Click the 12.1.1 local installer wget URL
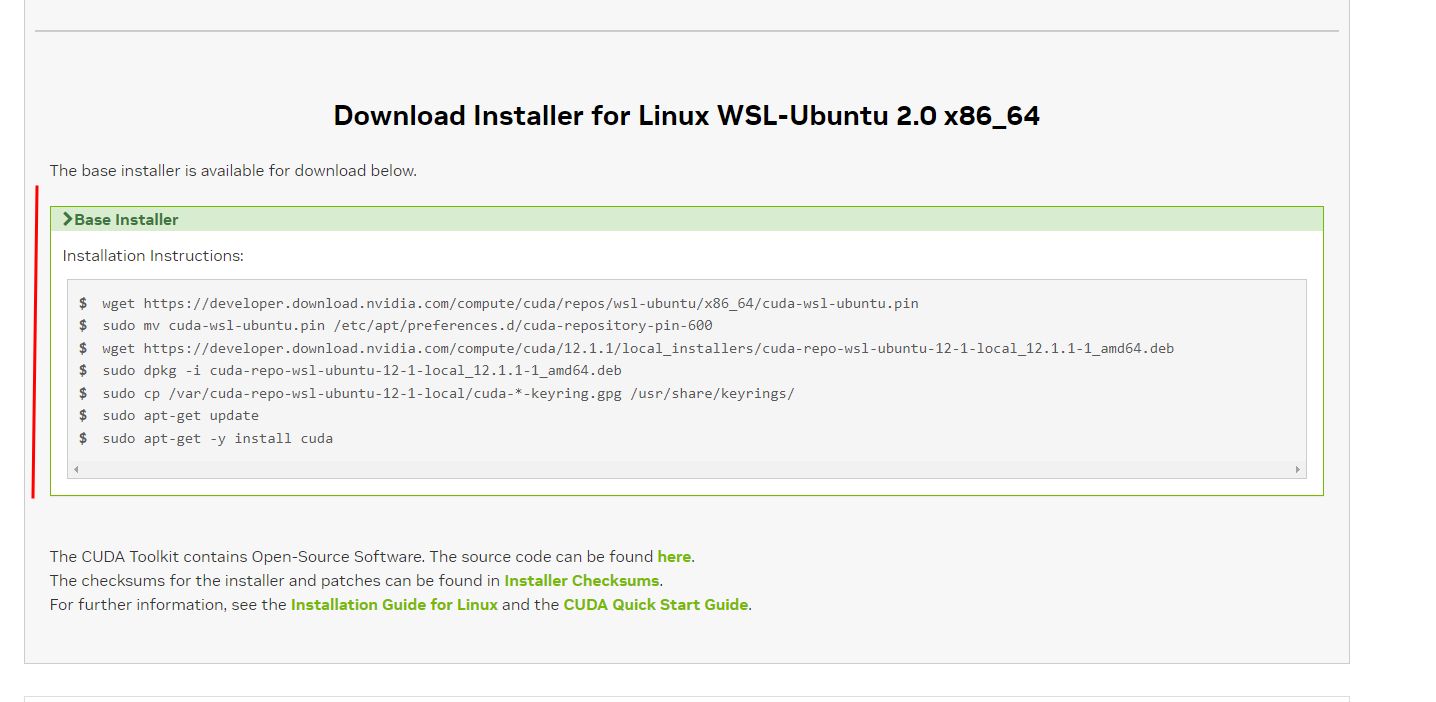Screen dimensions: 1436x702 [x=636, y=348]
